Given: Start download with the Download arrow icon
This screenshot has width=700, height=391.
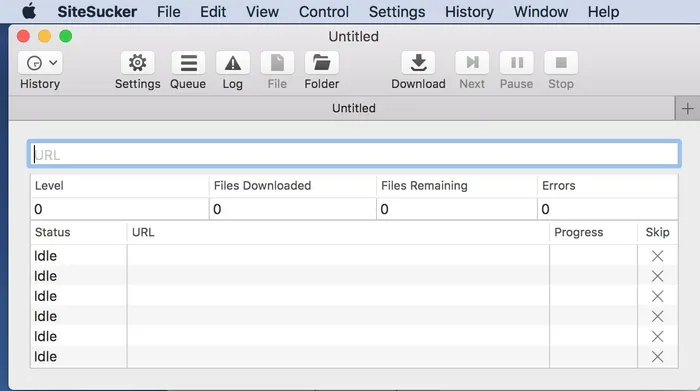Looking at the screenshot, I should pyautogui.click(x=418, y=63).
